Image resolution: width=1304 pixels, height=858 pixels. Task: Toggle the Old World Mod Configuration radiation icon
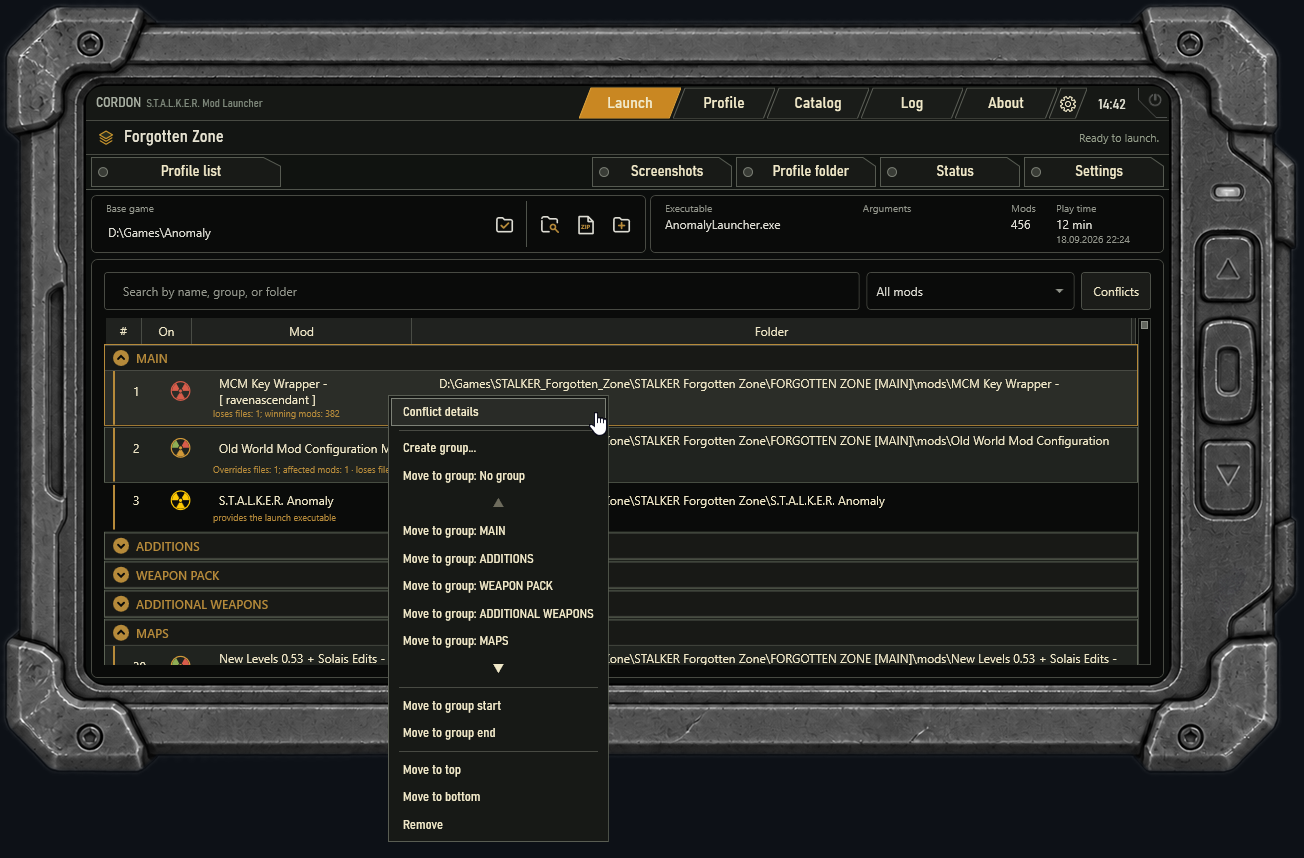tap(180, 448)
